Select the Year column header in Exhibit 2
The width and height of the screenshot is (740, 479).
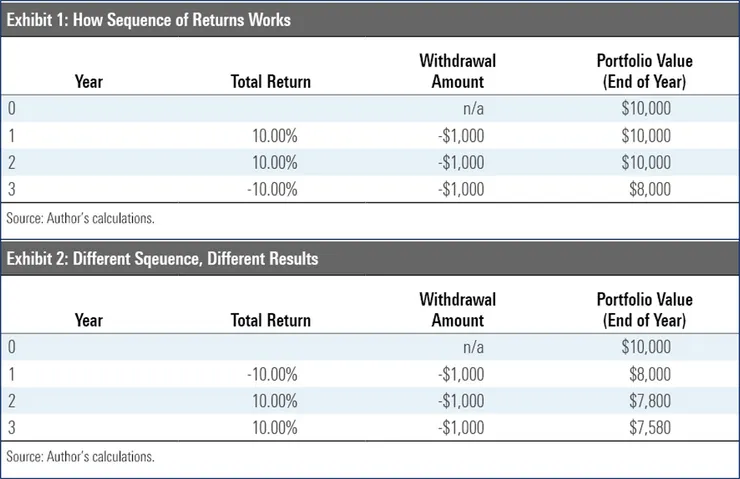pos(88,321)
